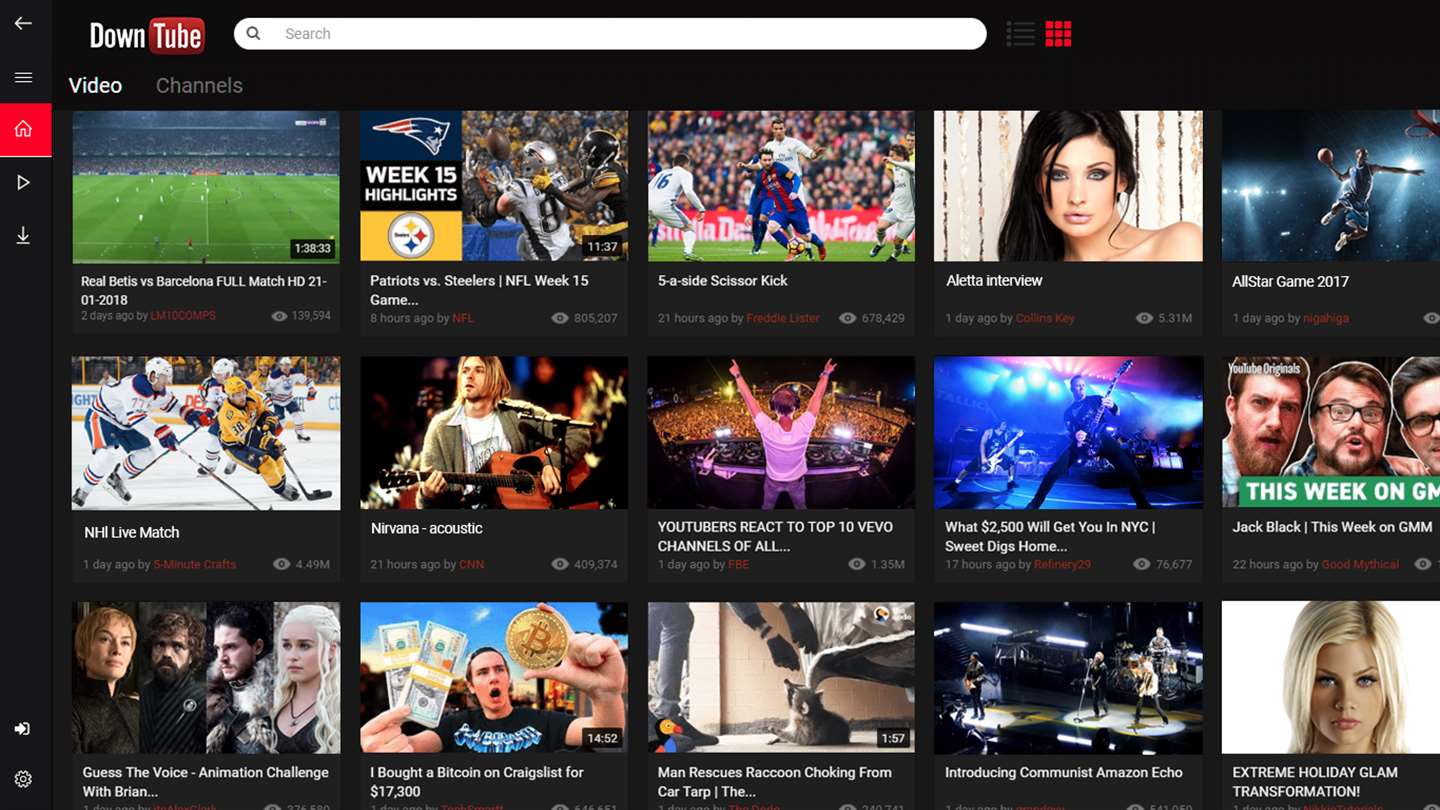This screenshot has height=810, width=1440.
Task: Open the settings gear icon
Action: [23, 779]
